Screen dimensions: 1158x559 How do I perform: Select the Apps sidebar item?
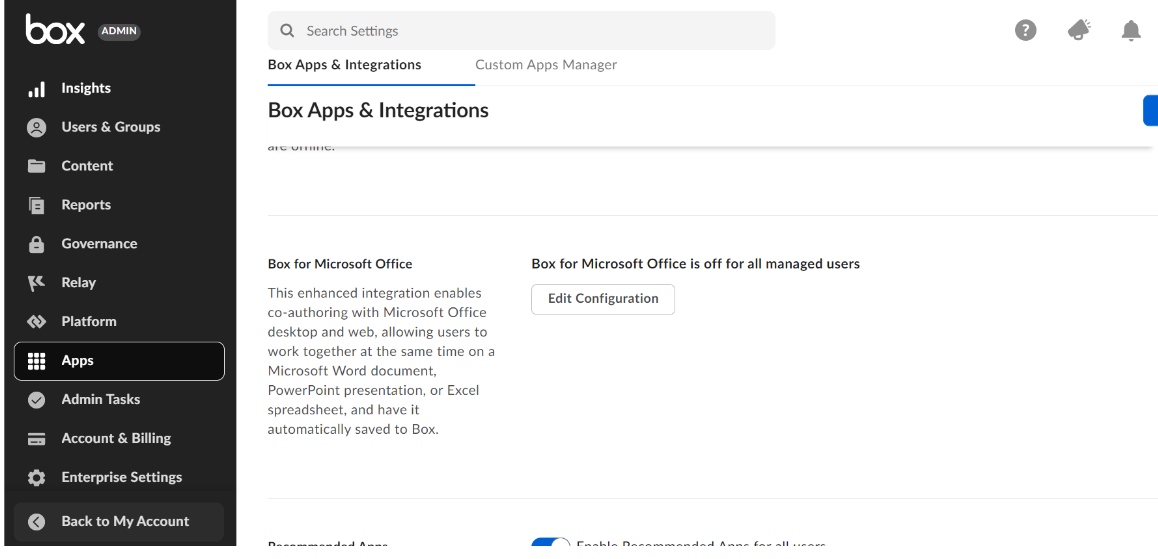(119, 361)
